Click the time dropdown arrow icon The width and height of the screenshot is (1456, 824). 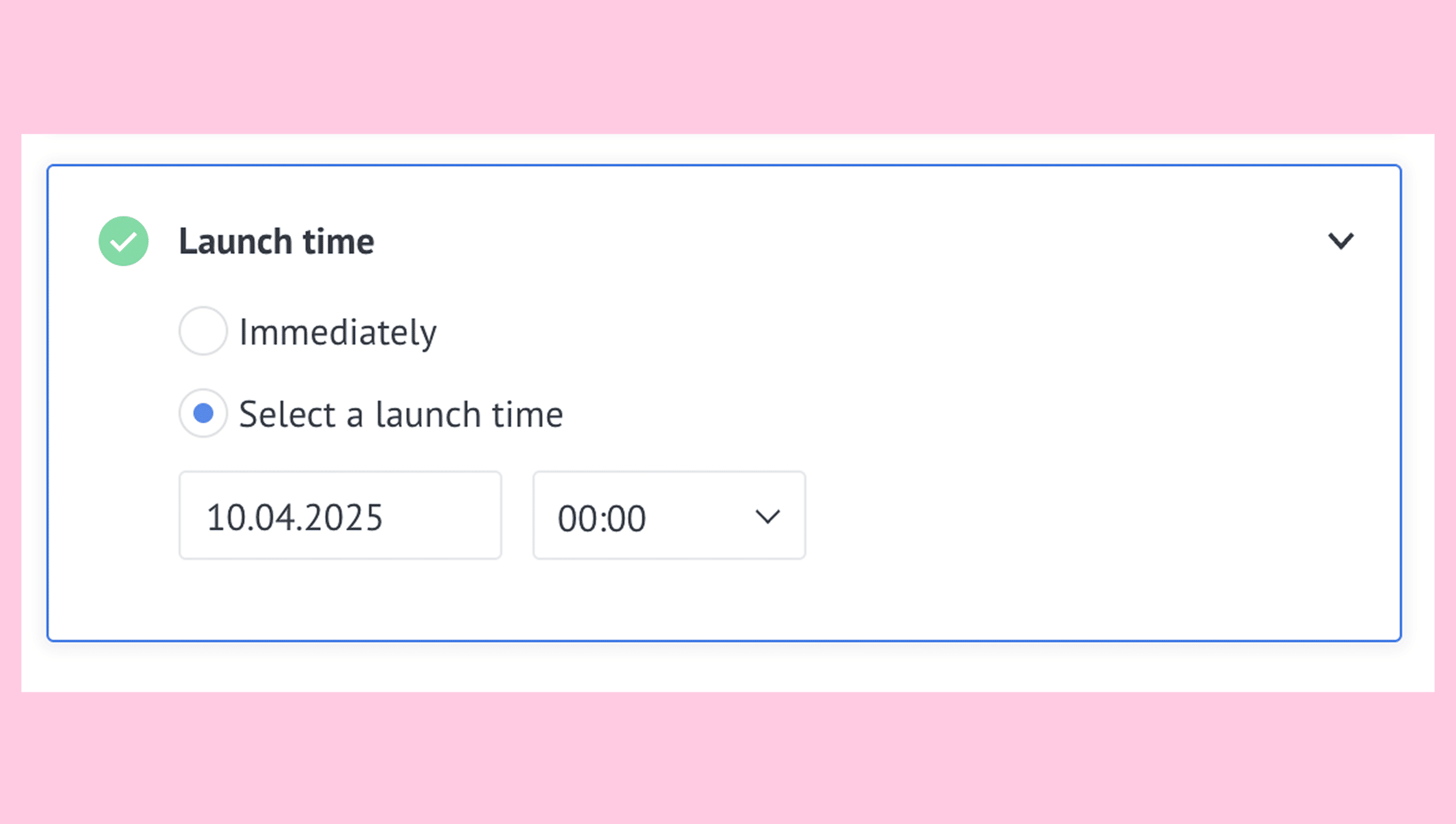tap(767, 516)
